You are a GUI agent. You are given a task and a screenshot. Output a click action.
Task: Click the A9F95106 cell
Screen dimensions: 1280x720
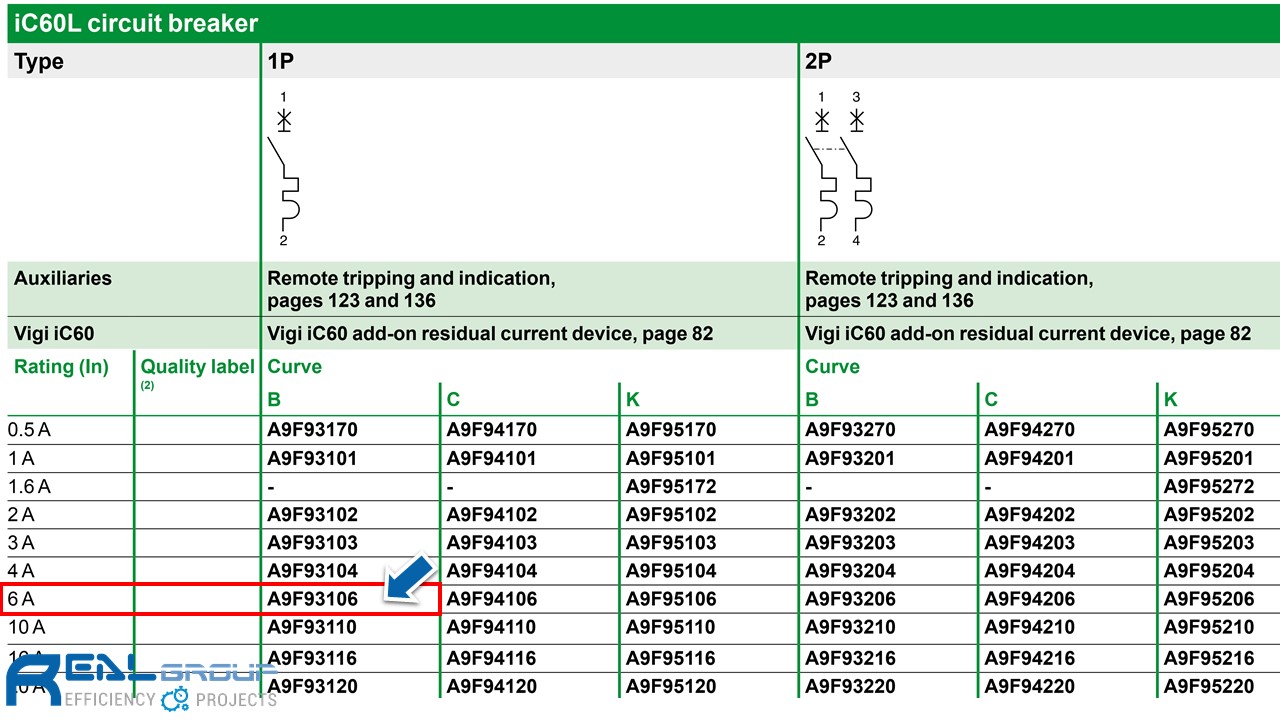(671, 598)
